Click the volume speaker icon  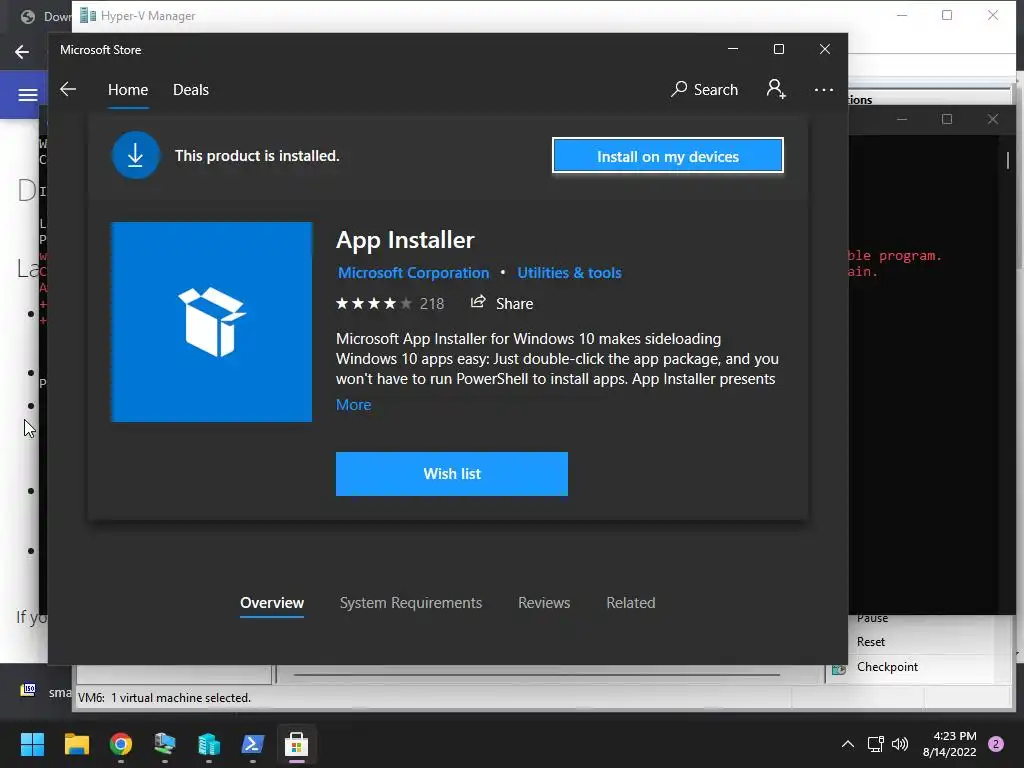900,744
